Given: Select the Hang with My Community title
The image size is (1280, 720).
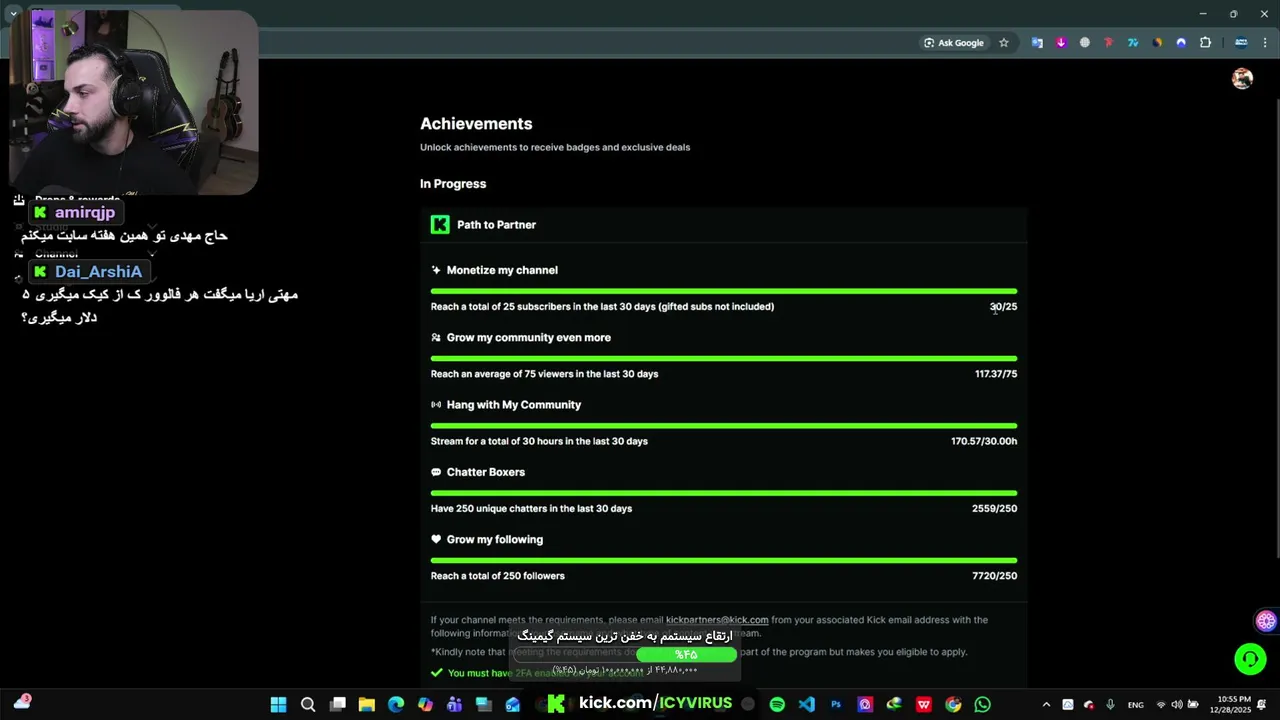Looking at the screenshot, I should (514, 405).
